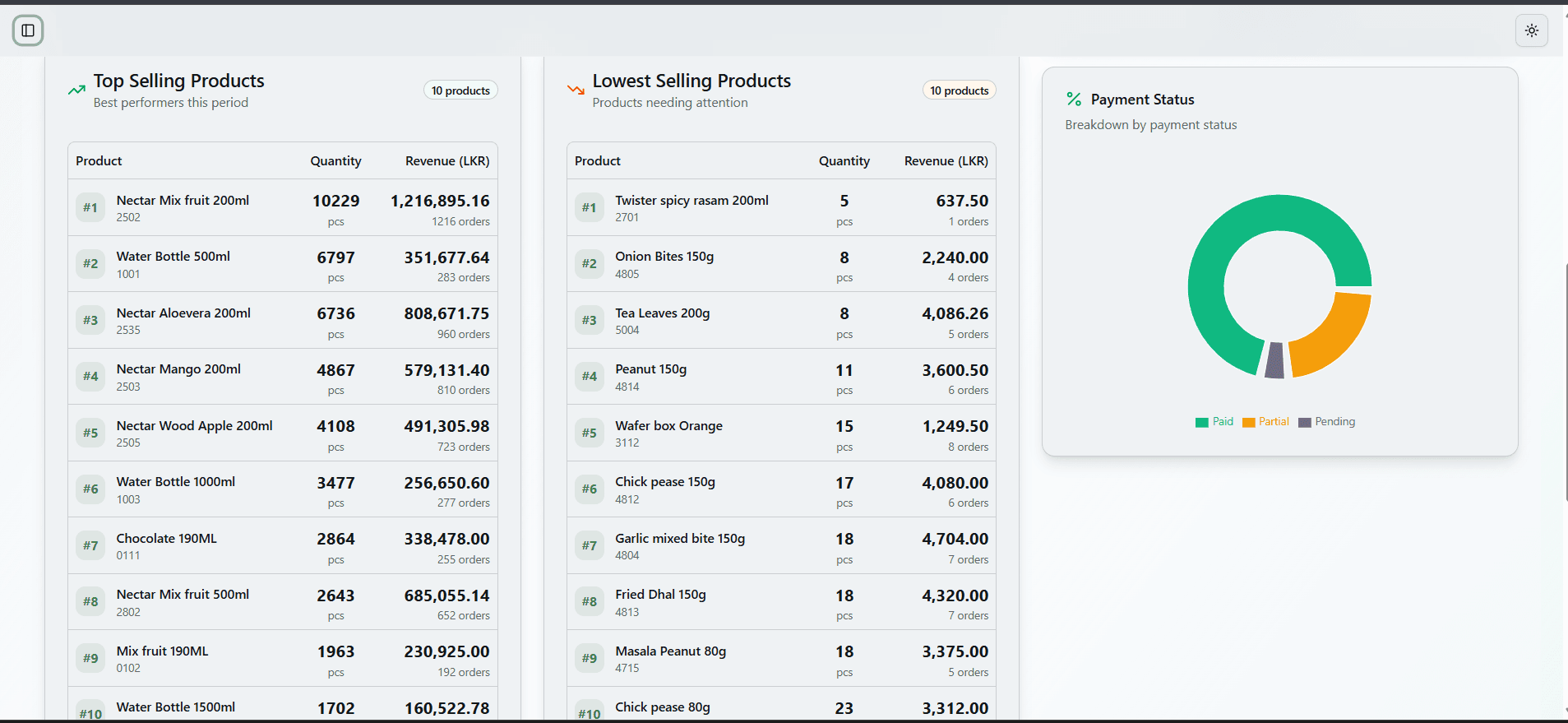Click product code 2502

pyautogui.click(x=128, y=218)
